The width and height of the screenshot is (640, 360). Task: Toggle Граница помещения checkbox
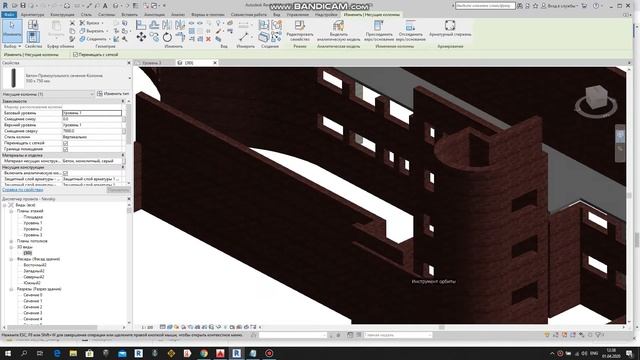[65, 149]
